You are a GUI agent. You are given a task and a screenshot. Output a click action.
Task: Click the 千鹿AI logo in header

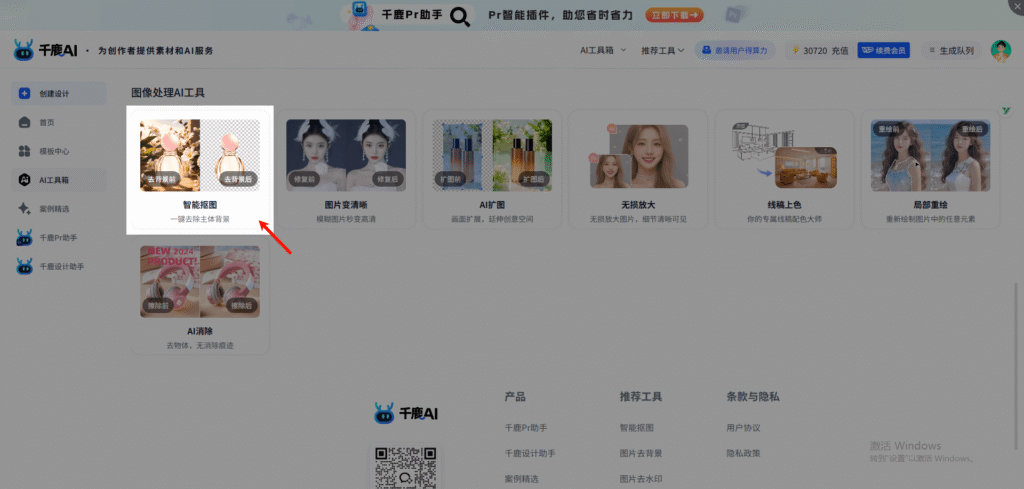[x=45, y=50]
